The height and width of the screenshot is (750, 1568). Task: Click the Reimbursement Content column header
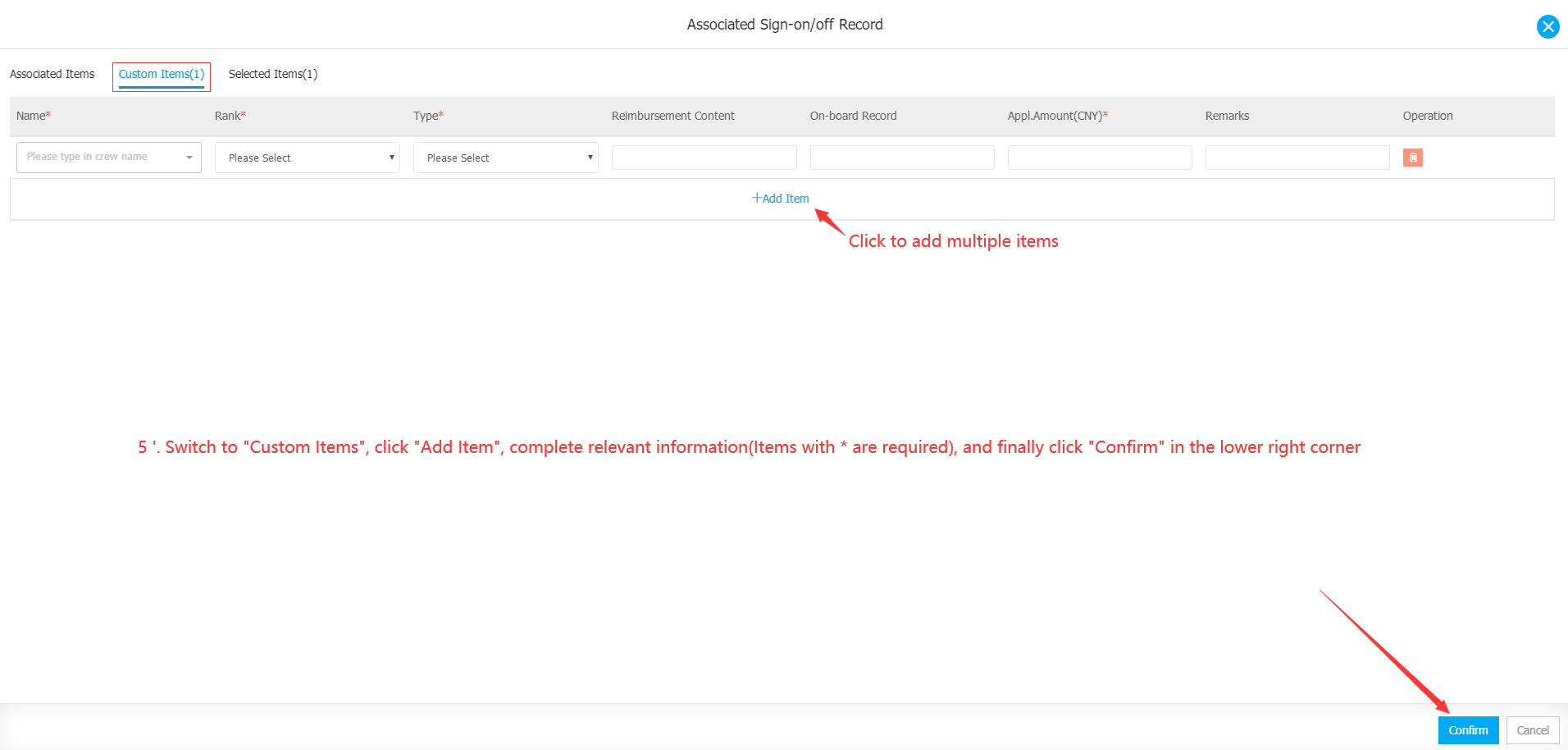click(x=673, y=116)
